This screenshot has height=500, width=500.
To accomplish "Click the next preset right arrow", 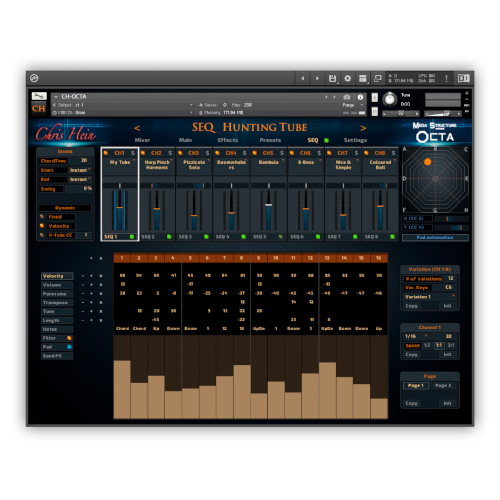I will (x=363, y=128).
